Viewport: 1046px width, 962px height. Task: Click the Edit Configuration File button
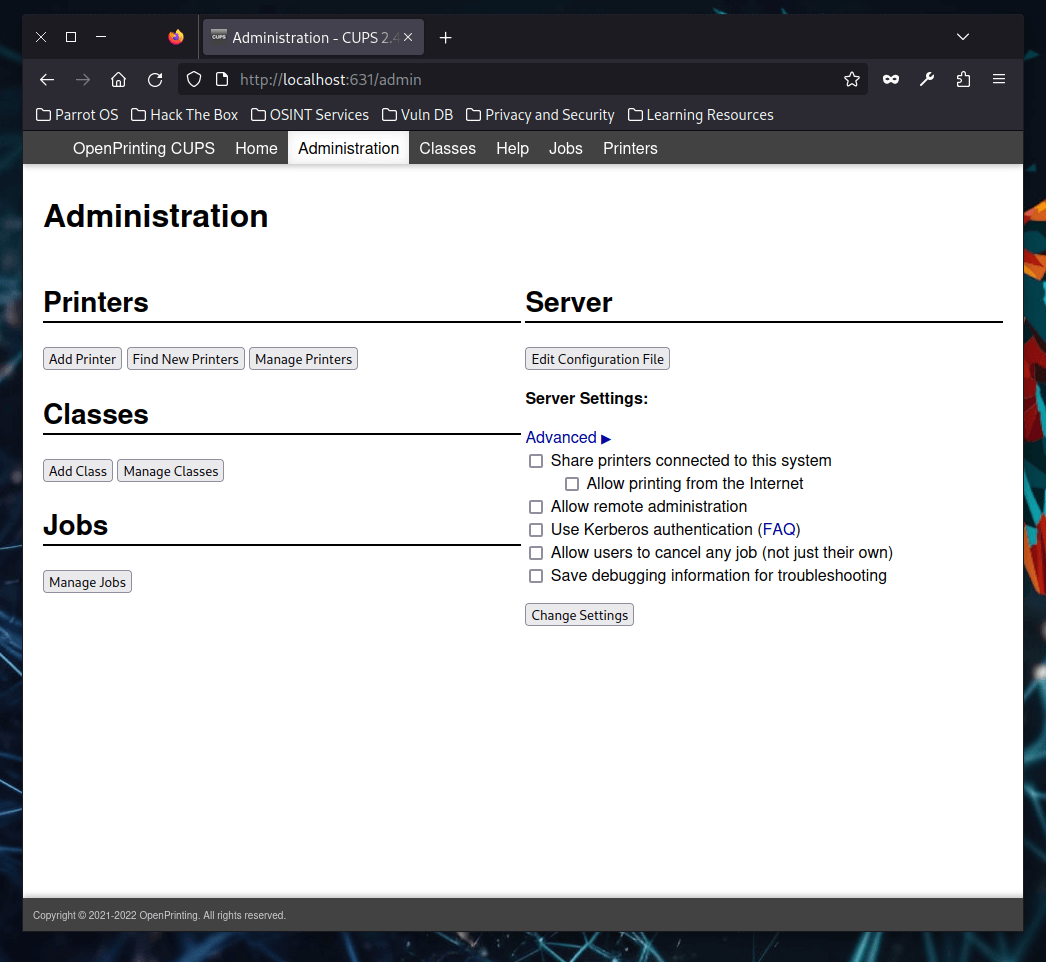coord(597,359)
